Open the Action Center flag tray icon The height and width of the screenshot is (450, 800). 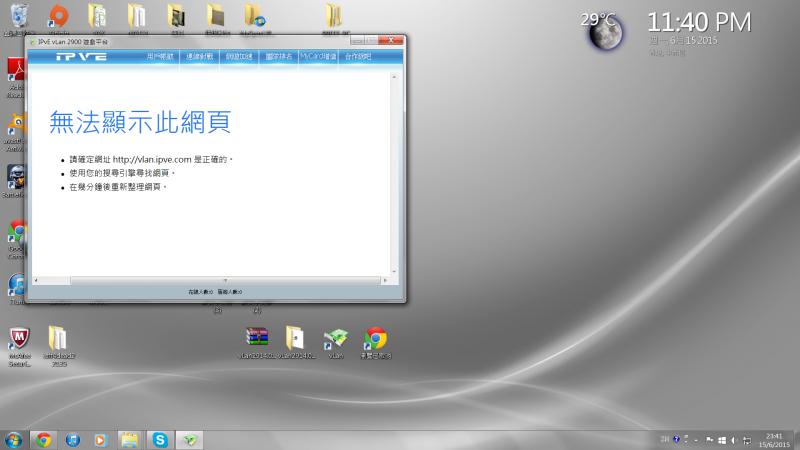(x=709, y=440)
